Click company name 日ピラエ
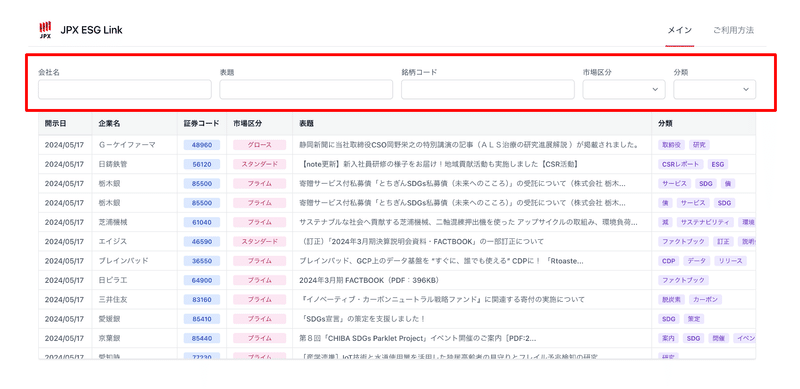 (x=113, y=280)
